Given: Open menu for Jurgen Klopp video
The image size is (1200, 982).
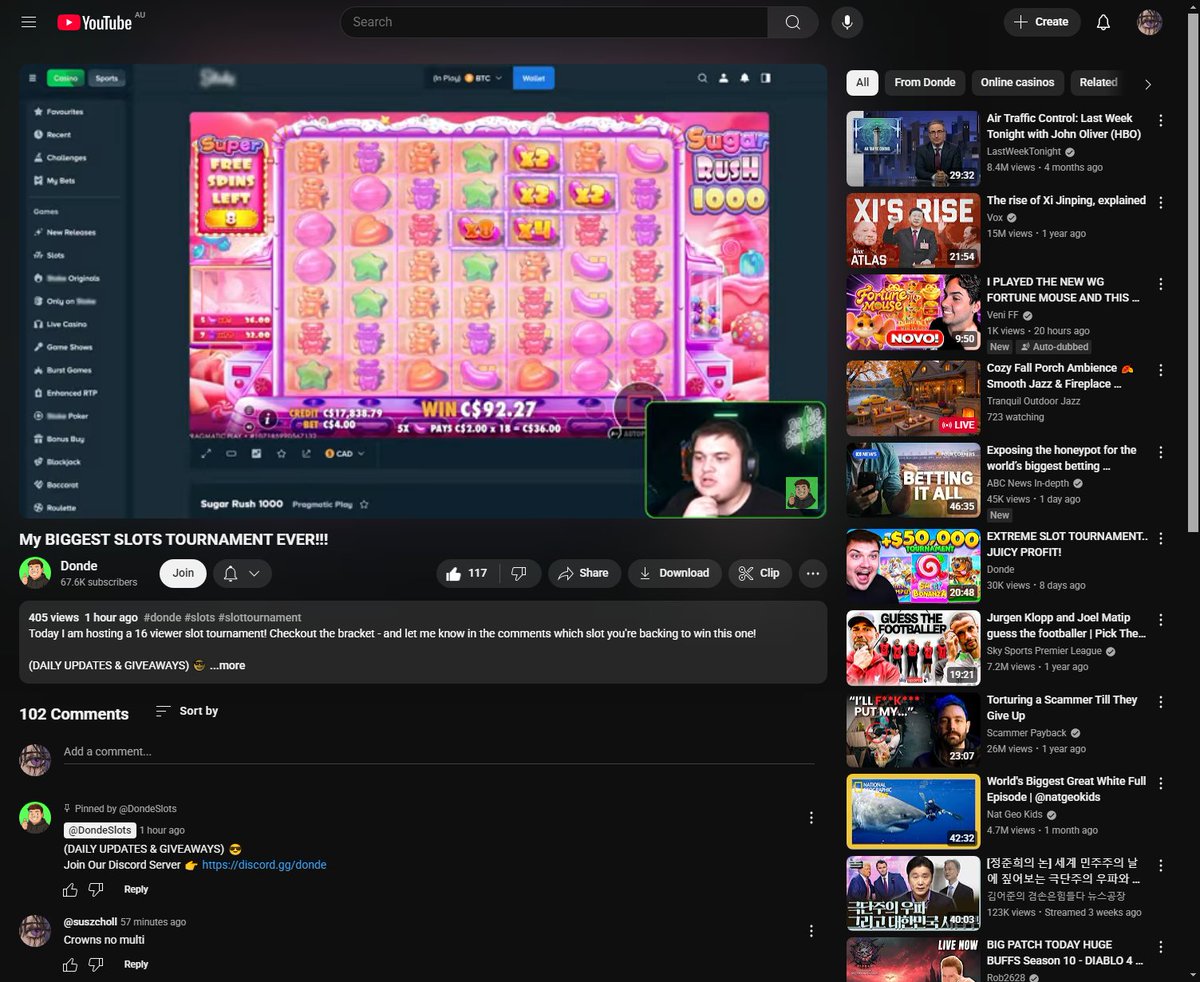Looking at the screenshot, I should point(1160,620).
